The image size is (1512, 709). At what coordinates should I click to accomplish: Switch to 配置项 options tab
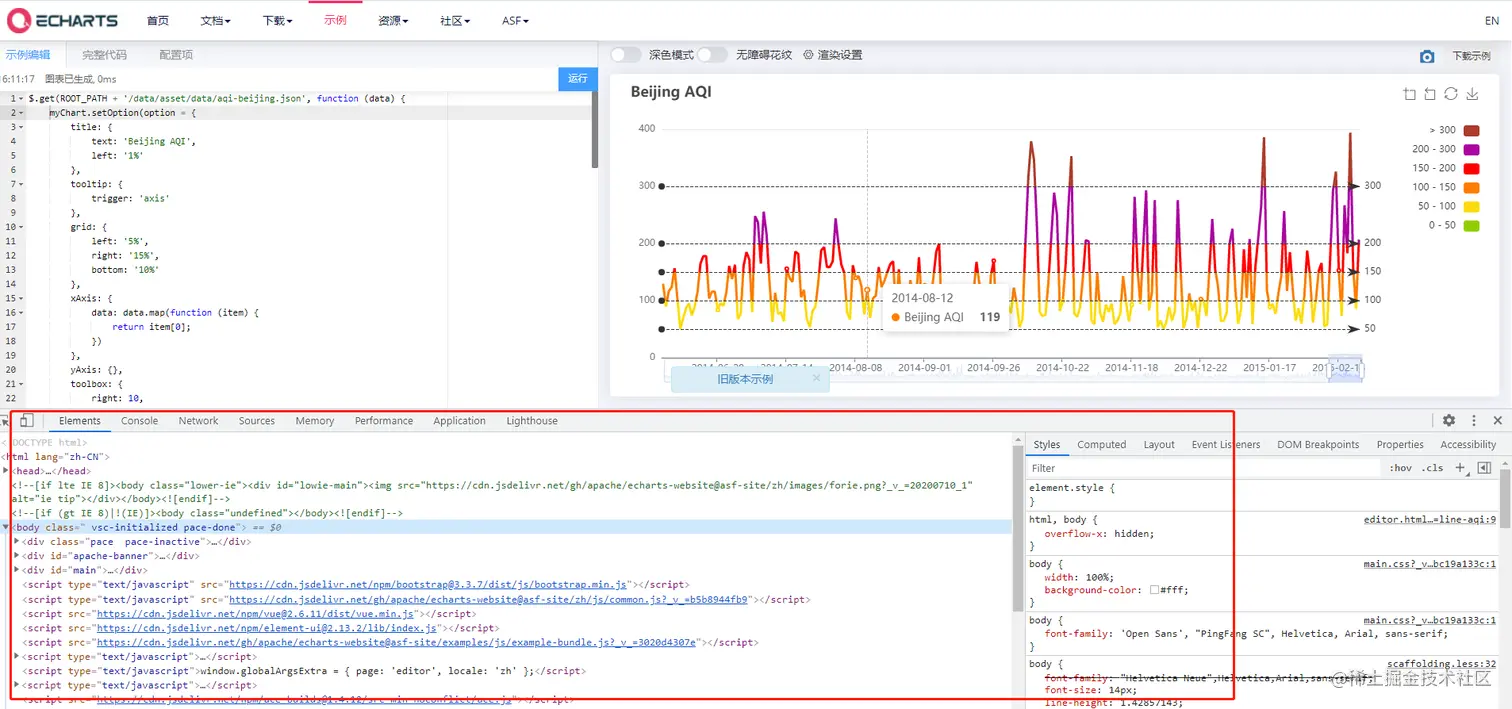coord(176,55)
